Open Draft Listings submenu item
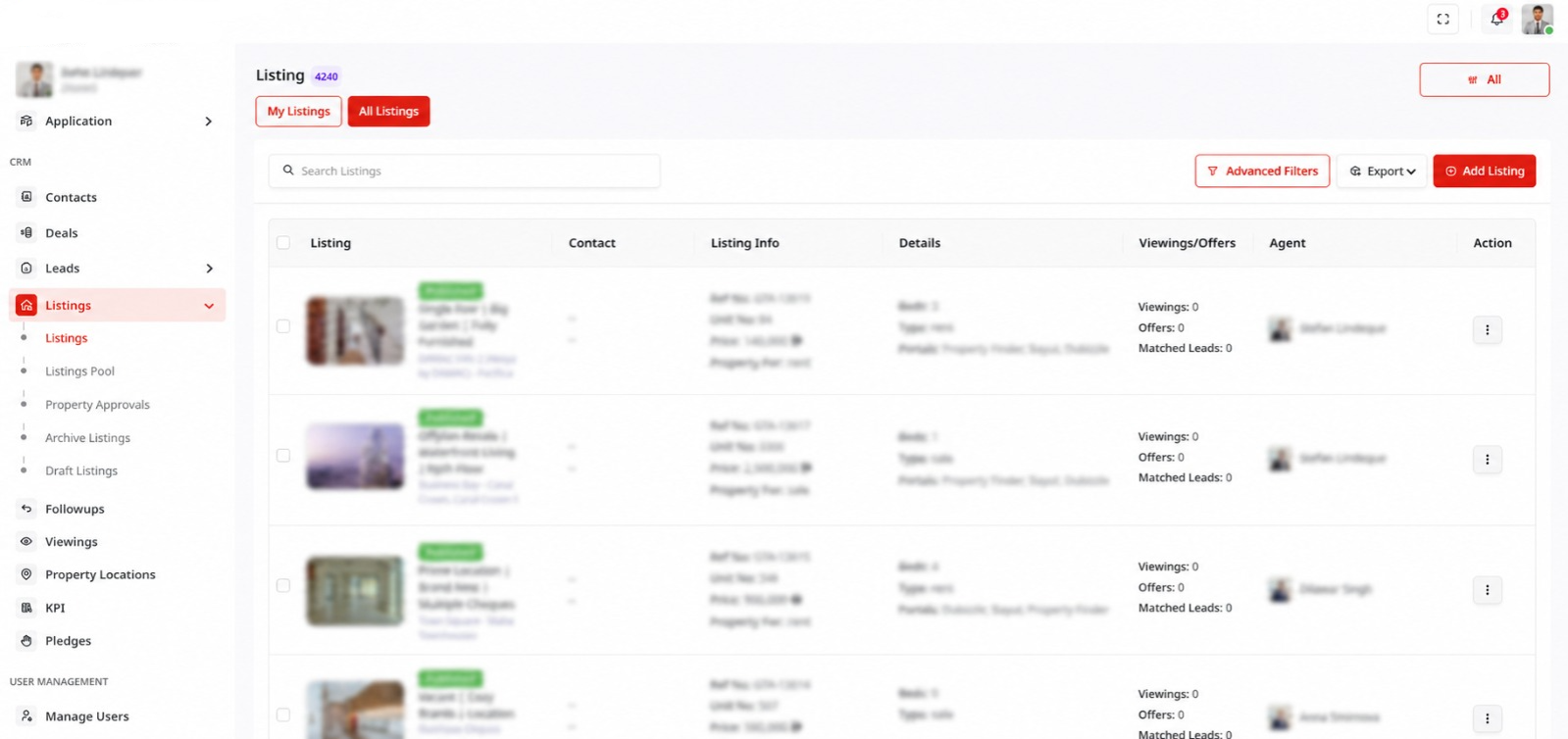The width and height of the screenshot is (1568, 739). (x=81, y=471)
